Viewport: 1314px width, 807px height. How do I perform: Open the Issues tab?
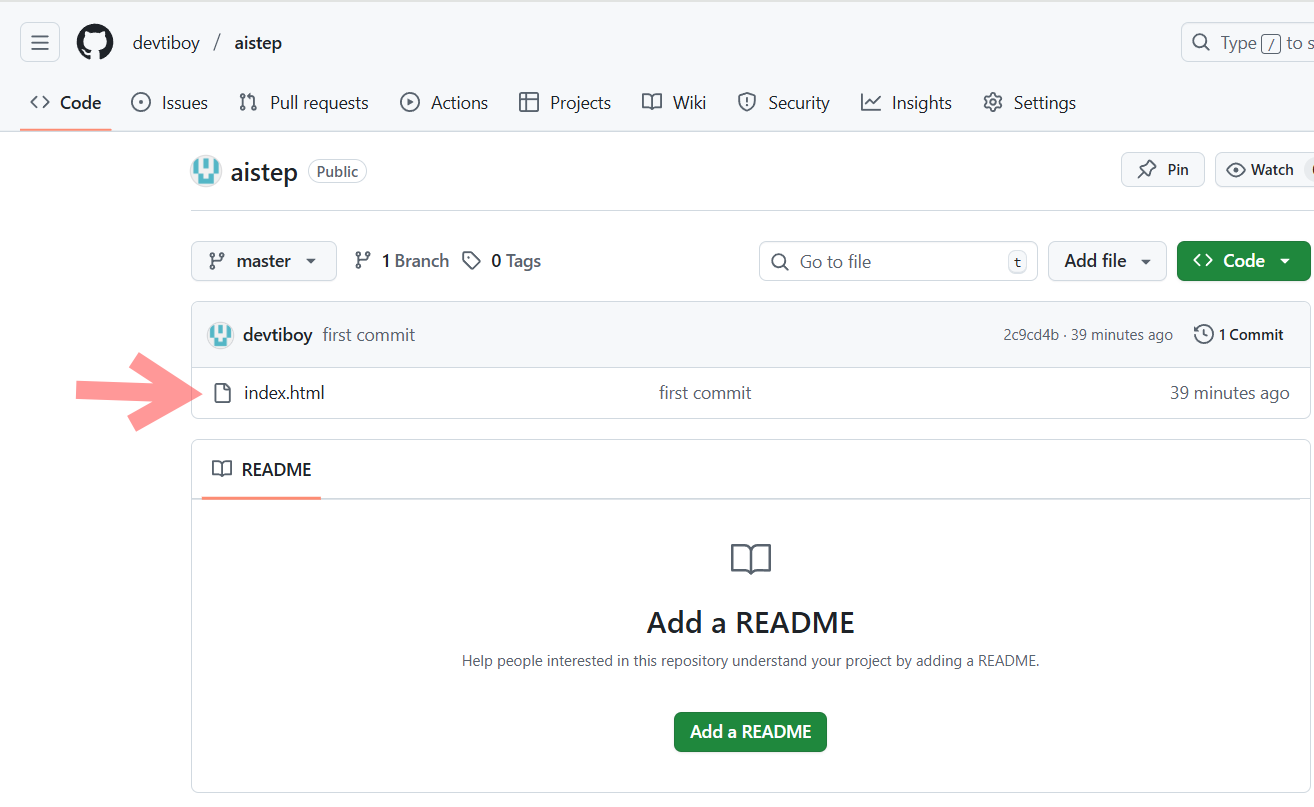point(170,103)
